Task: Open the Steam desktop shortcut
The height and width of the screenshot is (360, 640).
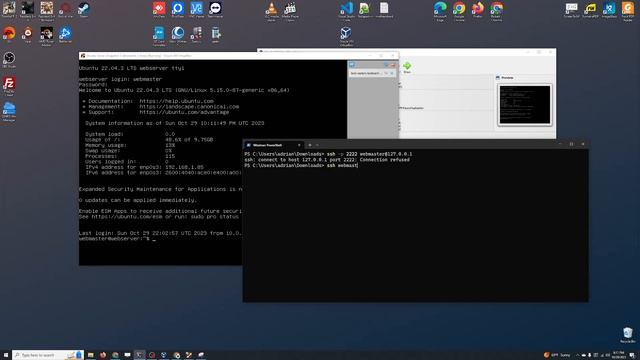Action: coord(84,10)
